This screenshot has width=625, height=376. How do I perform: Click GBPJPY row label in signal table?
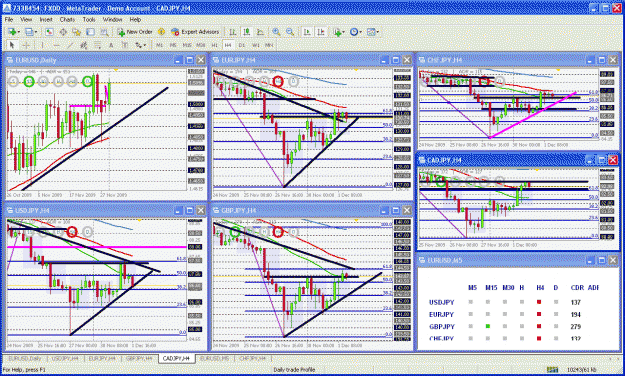442,327
